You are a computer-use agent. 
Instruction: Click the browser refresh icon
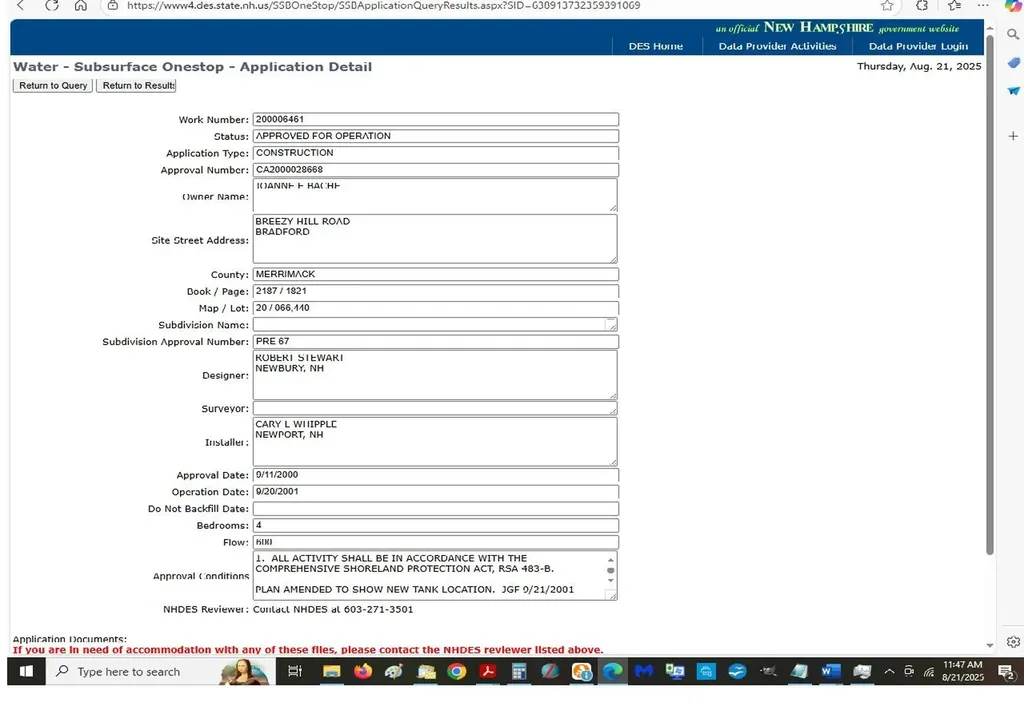point(52,6)
